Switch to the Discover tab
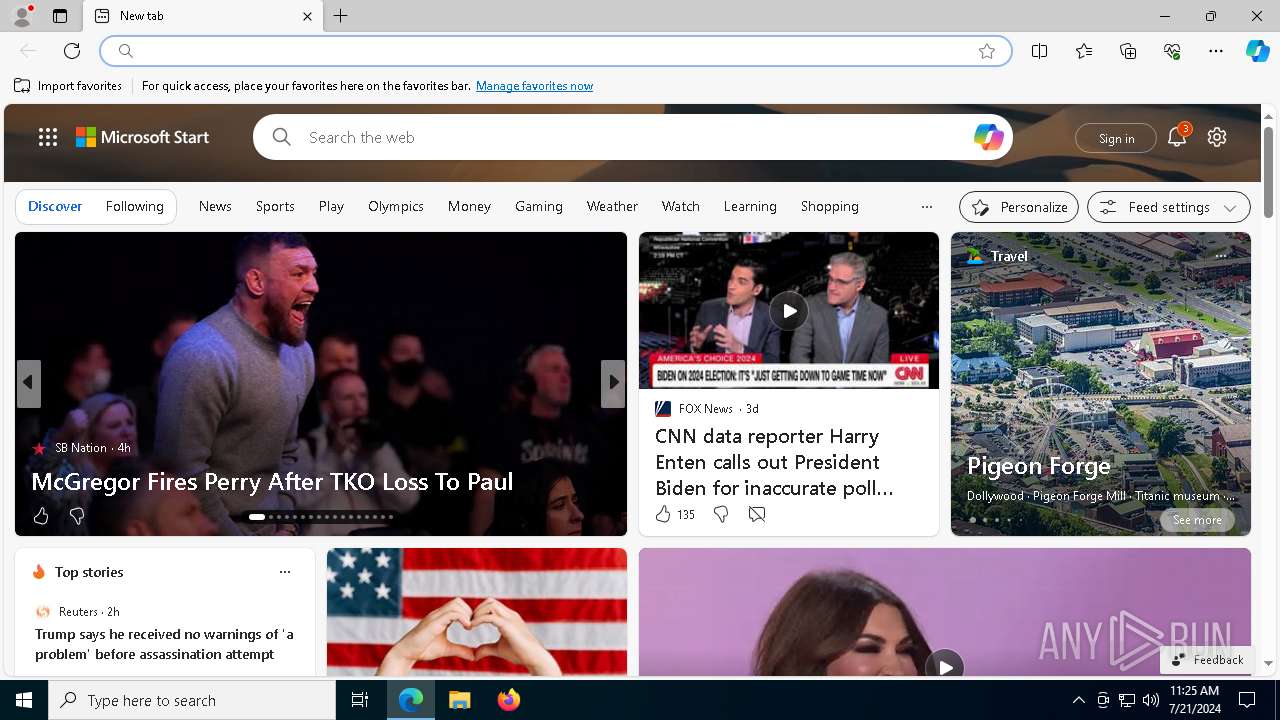This screenshot has width=1280, height=720. (x=55, y=206)
